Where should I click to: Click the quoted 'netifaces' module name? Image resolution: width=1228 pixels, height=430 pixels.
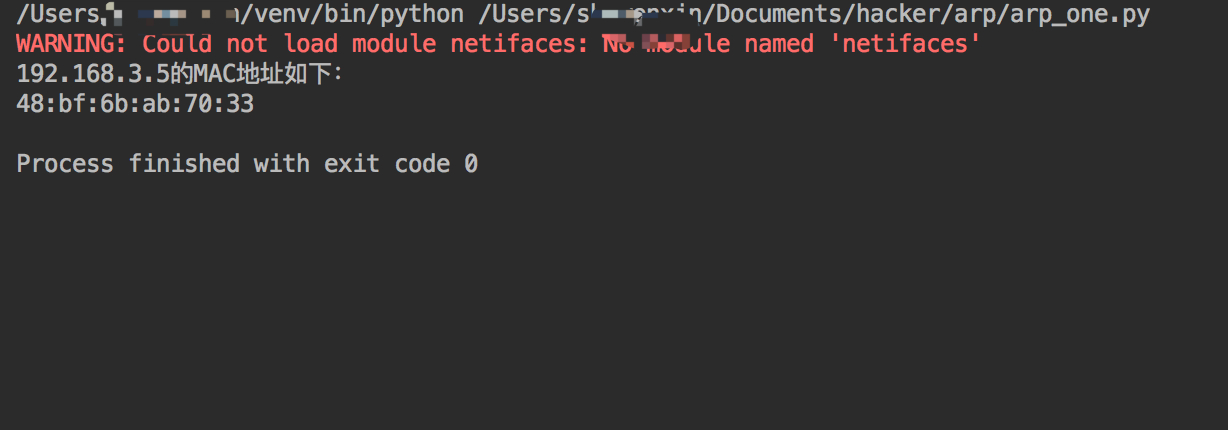(x=903, y=44)
